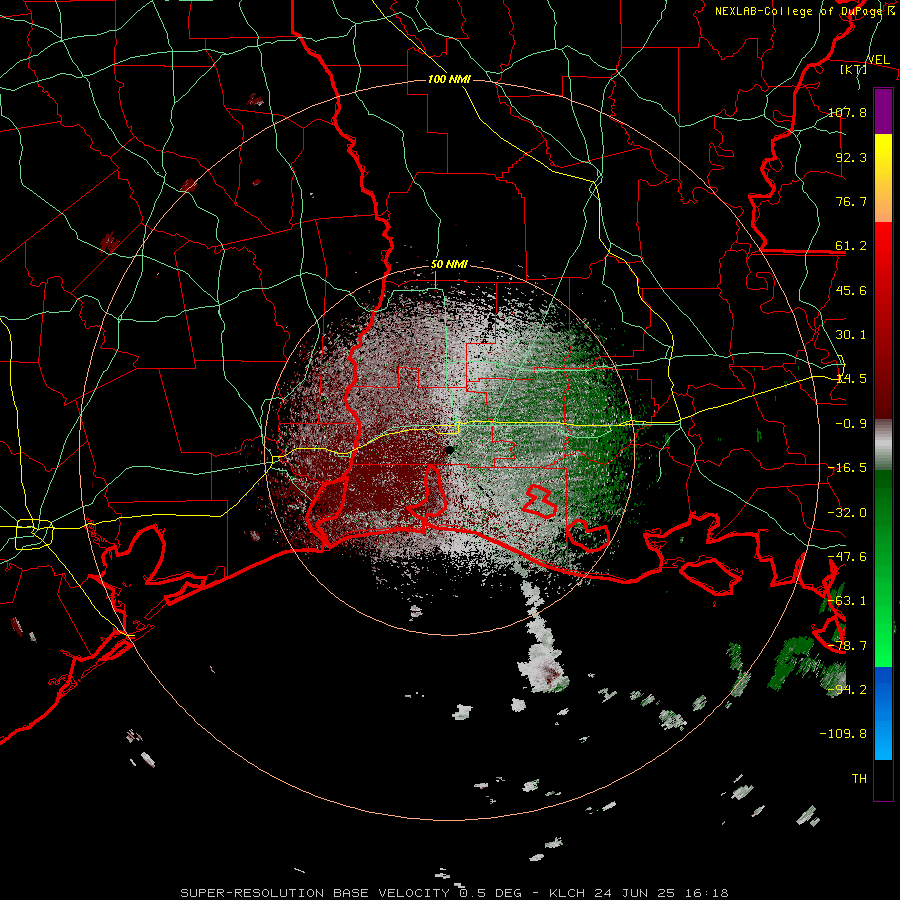Select the -63.1 scale value
This screenshot has height=900, width=900.
point(847,601)
